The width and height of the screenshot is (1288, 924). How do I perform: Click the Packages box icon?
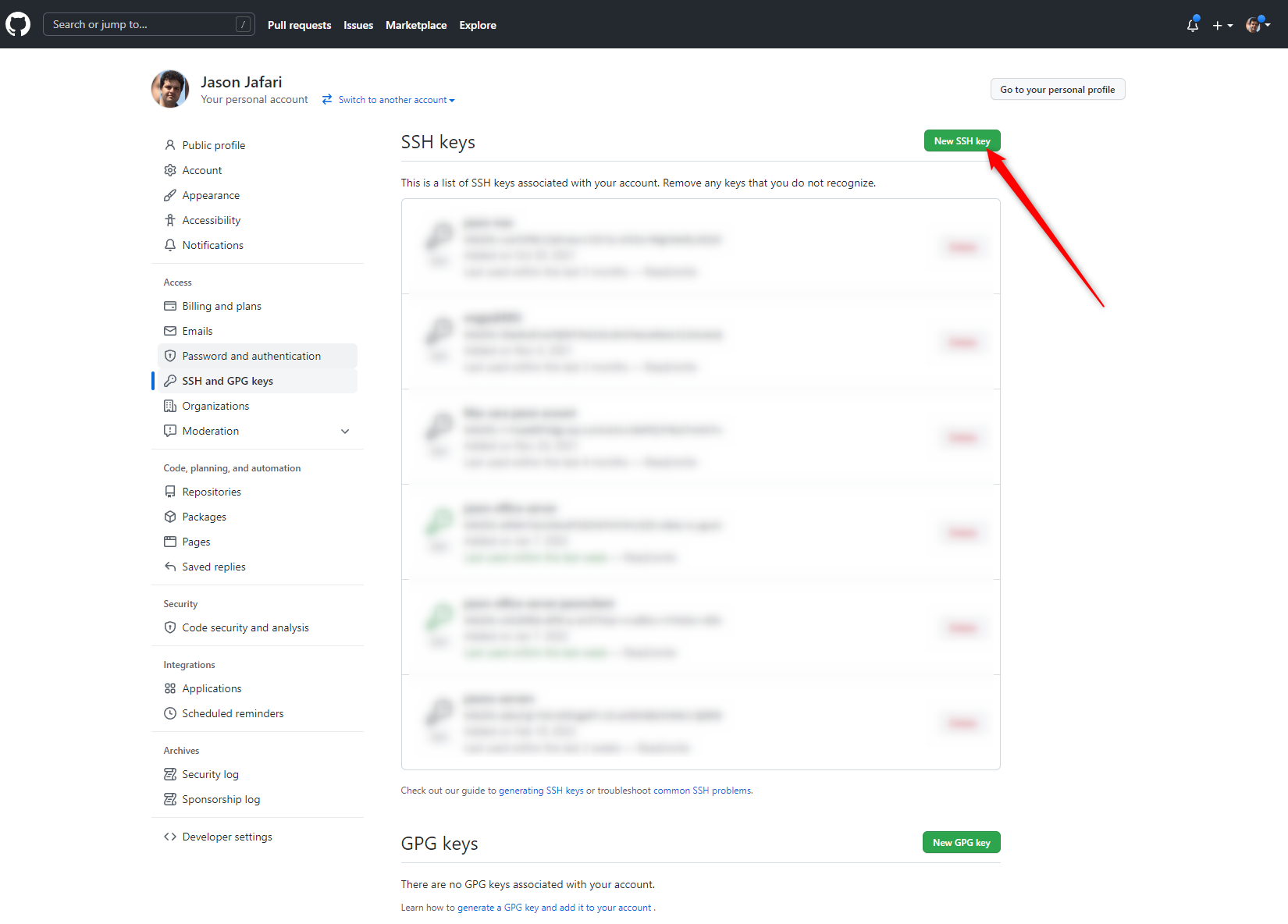(170, 517)
